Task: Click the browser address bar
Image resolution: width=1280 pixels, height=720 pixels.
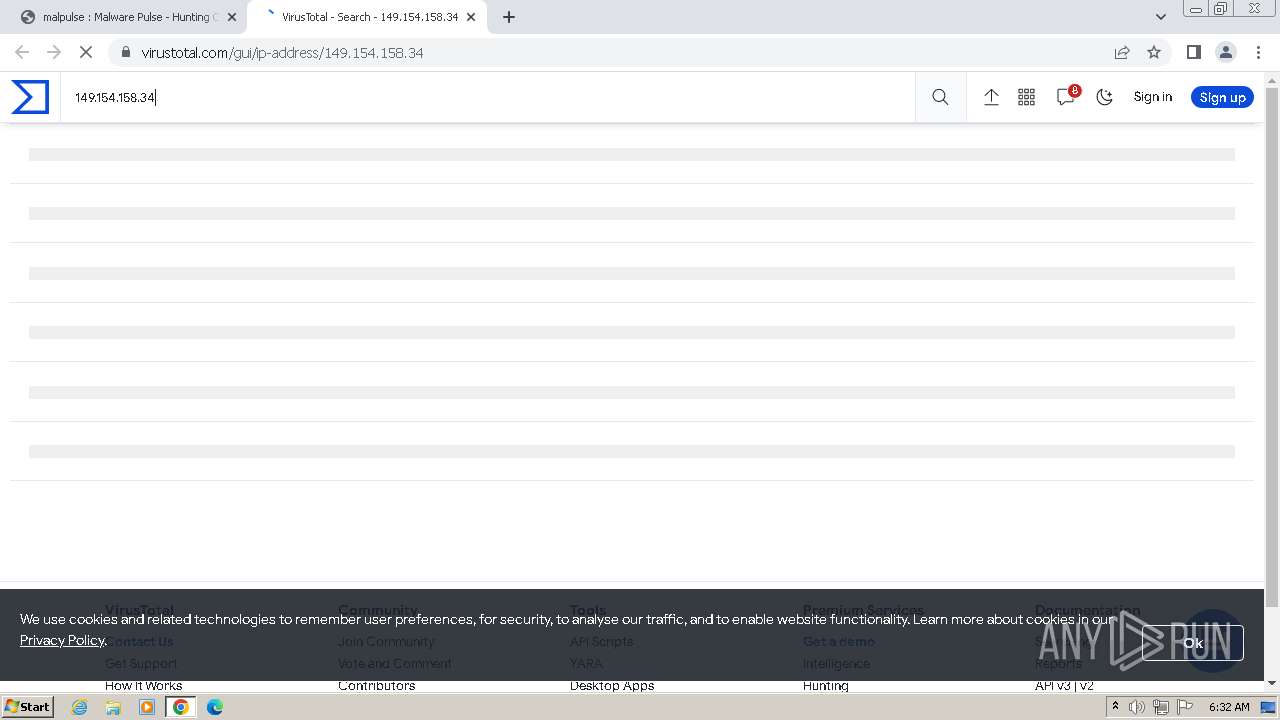Action: pyautogui.click(x=620, y=52)
